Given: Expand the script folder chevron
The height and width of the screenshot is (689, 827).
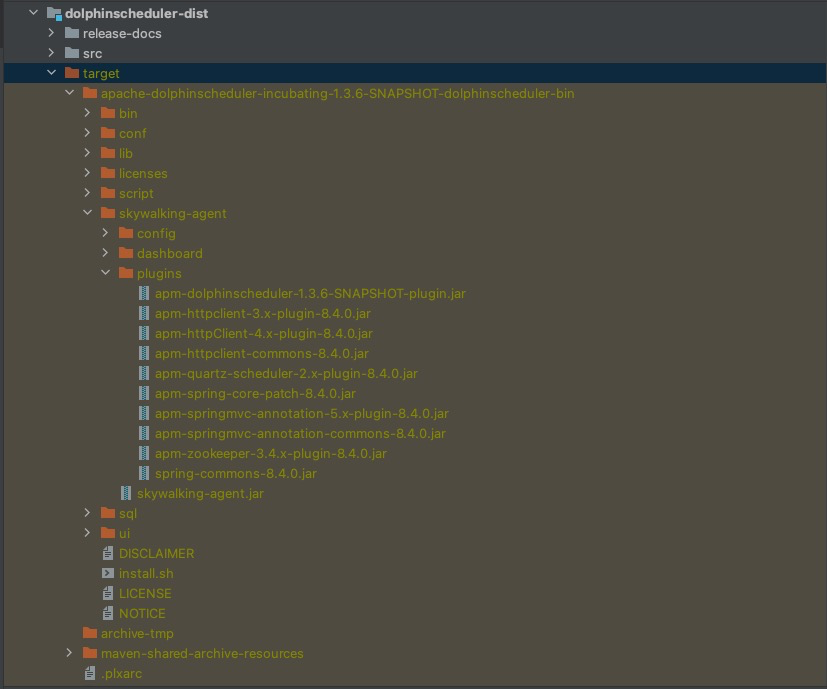Looking at the screenshot, I should [x=87, y=193].
